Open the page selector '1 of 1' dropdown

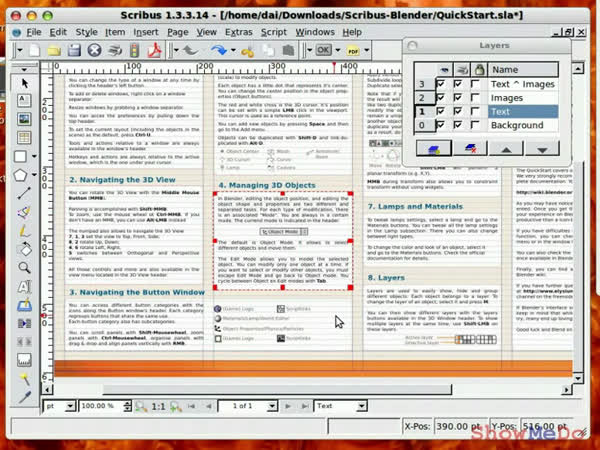[x=272, y=406]
